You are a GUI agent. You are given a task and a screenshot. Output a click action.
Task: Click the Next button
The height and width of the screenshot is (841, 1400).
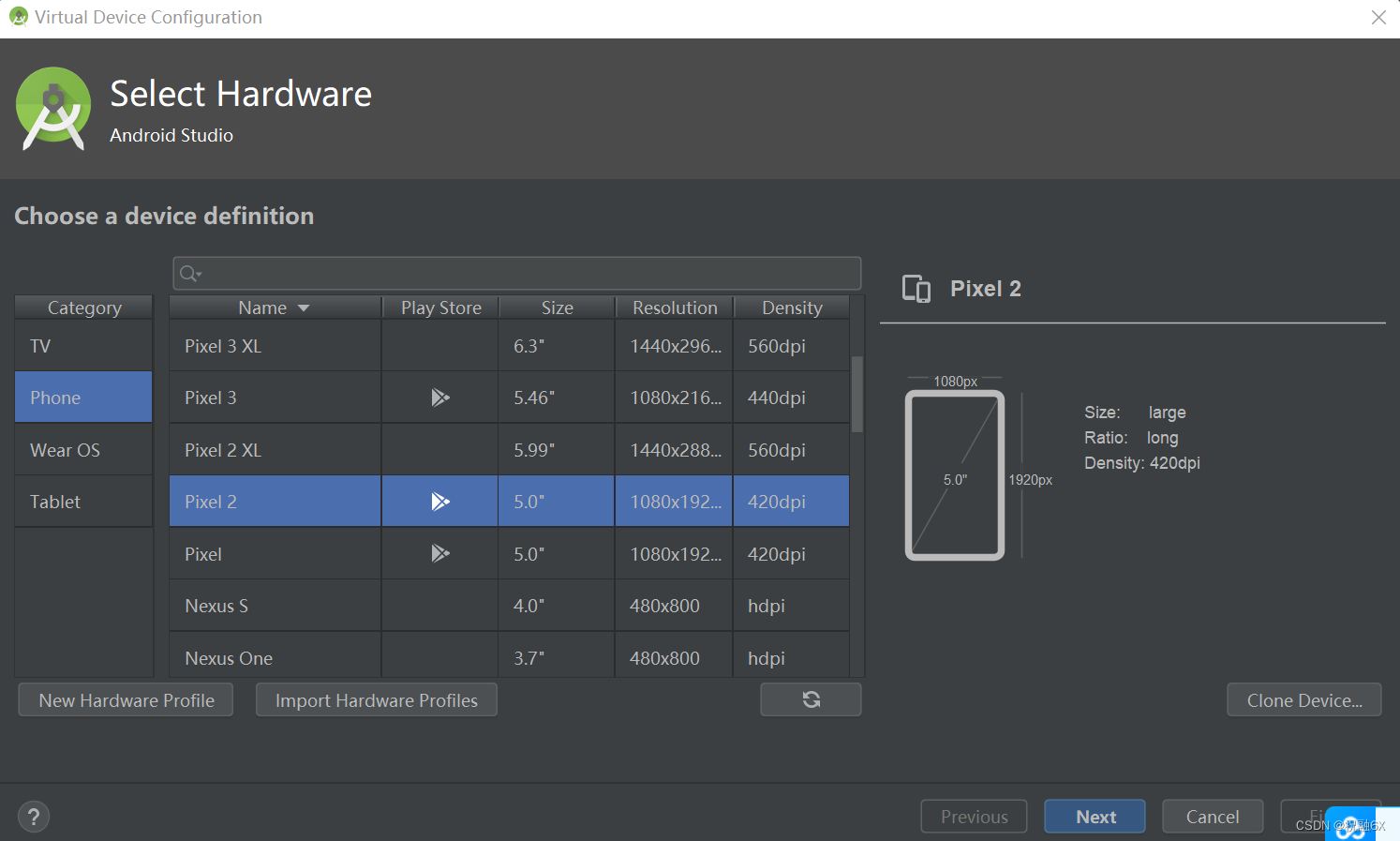coord(1095,817)
